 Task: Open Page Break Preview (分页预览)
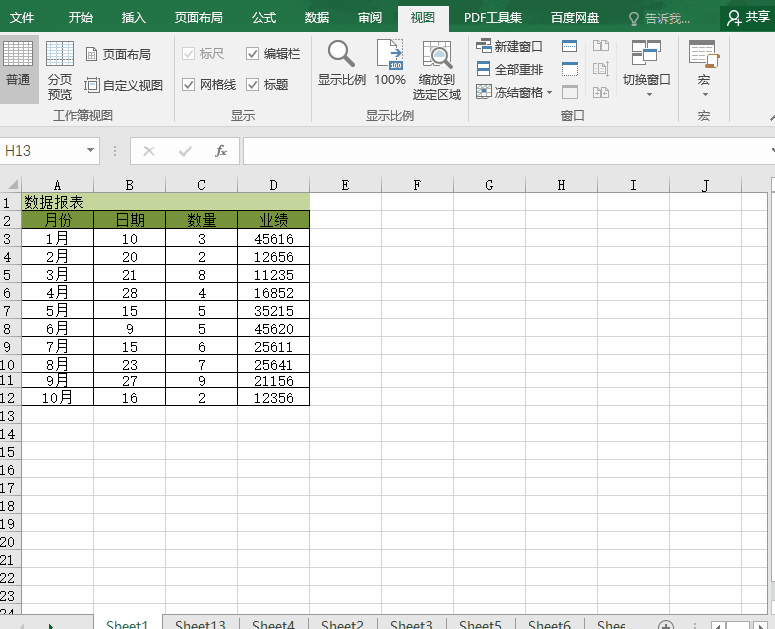(x=60, y=70)
